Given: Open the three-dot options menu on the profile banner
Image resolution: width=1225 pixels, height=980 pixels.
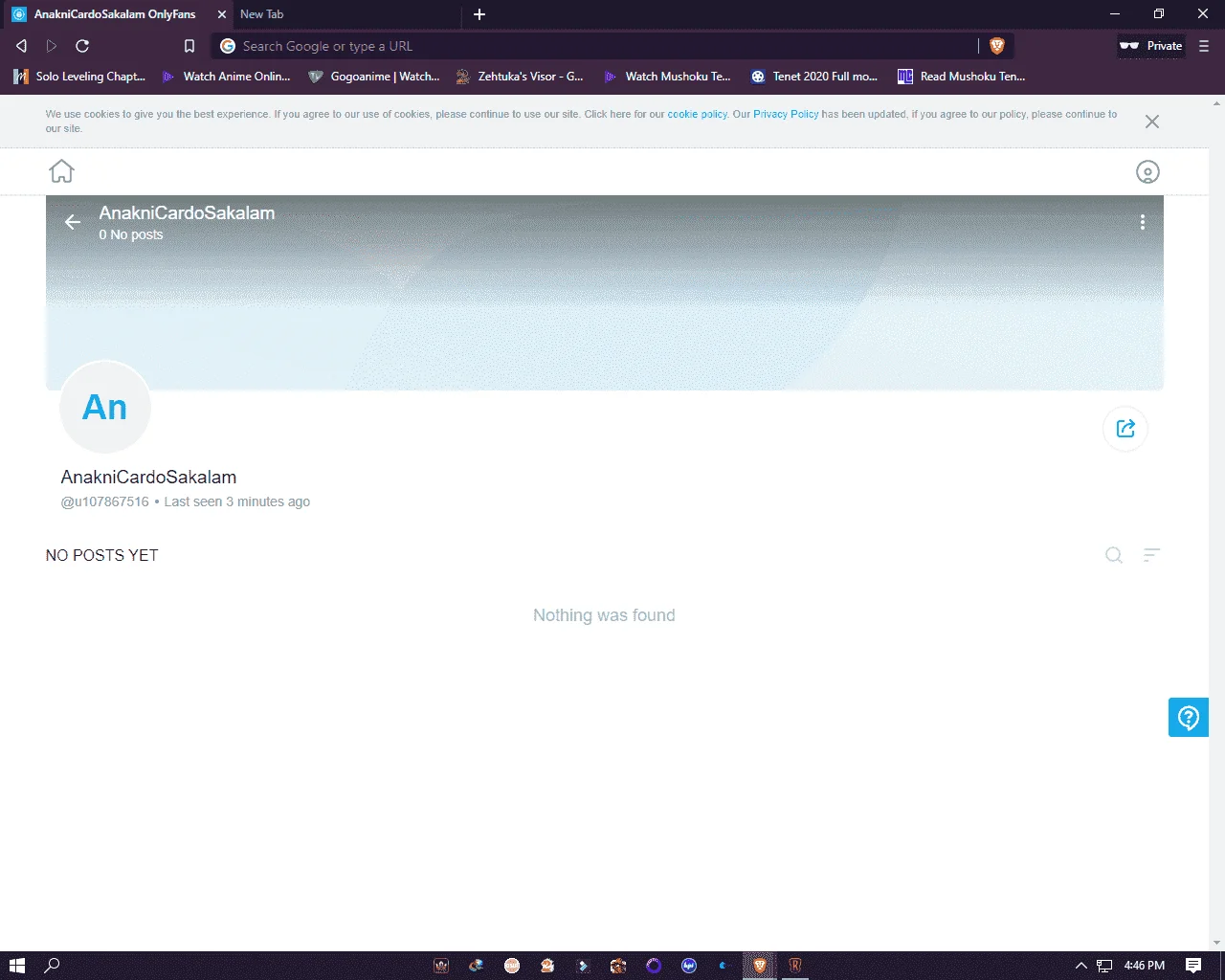Looking at the screenshot, I should click(1143, 222).
